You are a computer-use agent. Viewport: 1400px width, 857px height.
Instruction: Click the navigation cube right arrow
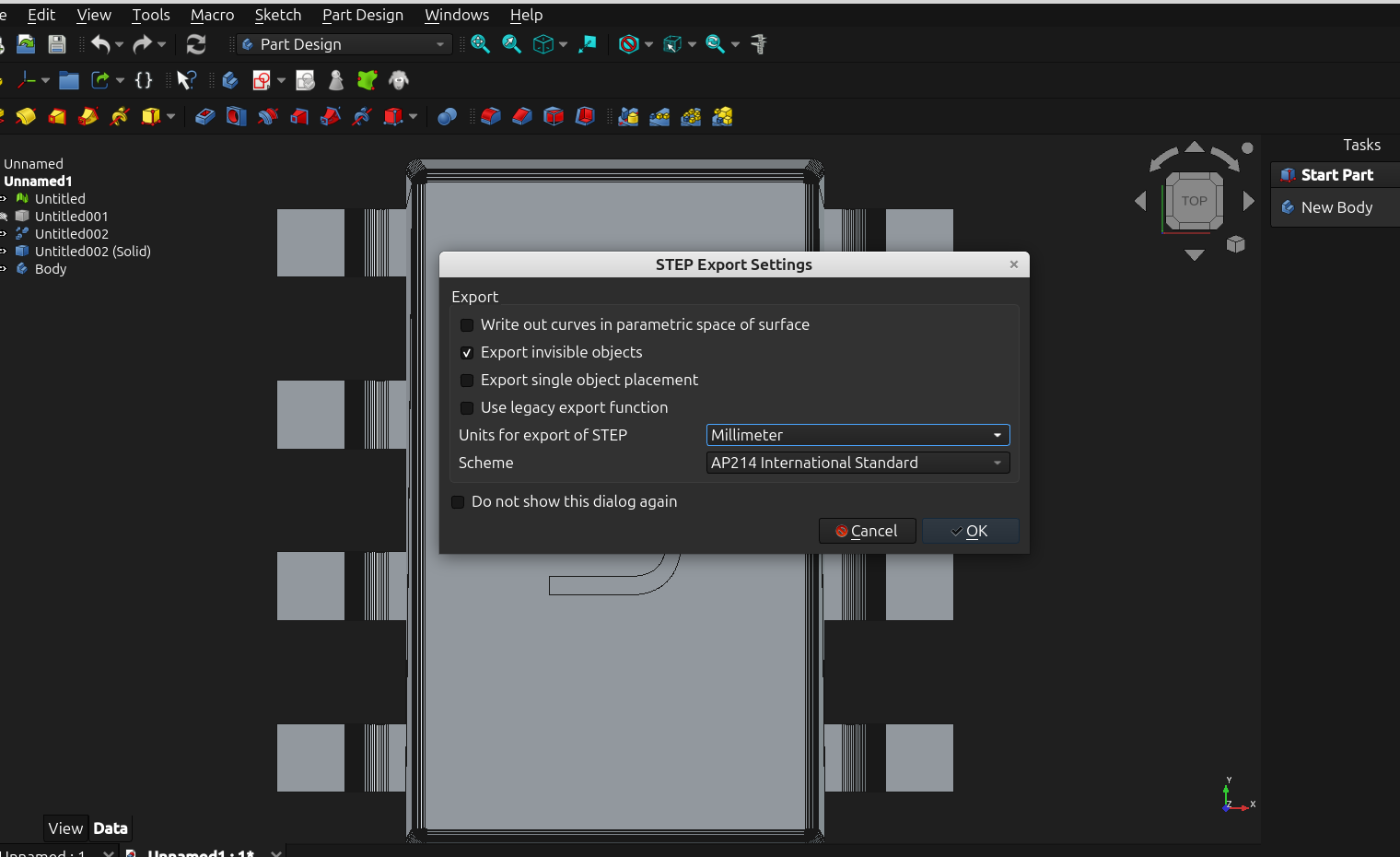pyautogui.click(x=1248, y=201)
